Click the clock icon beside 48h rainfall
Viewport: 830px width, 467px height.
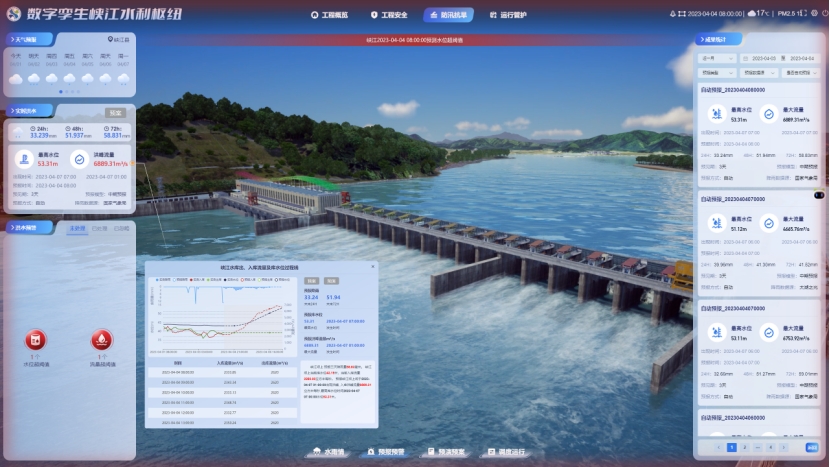[x=68, y=129]
